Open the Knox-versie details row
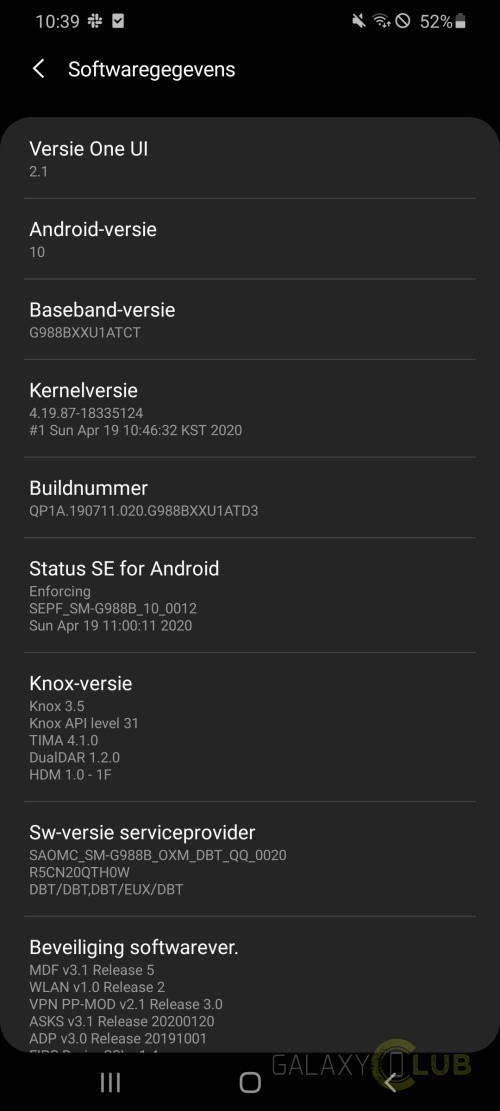The height and width of the screenshot is (1111, 500). (x=250, y=727)
